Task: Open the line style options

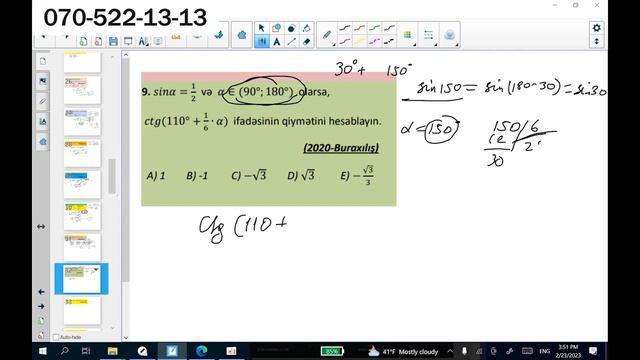Action: coord(428,35)
